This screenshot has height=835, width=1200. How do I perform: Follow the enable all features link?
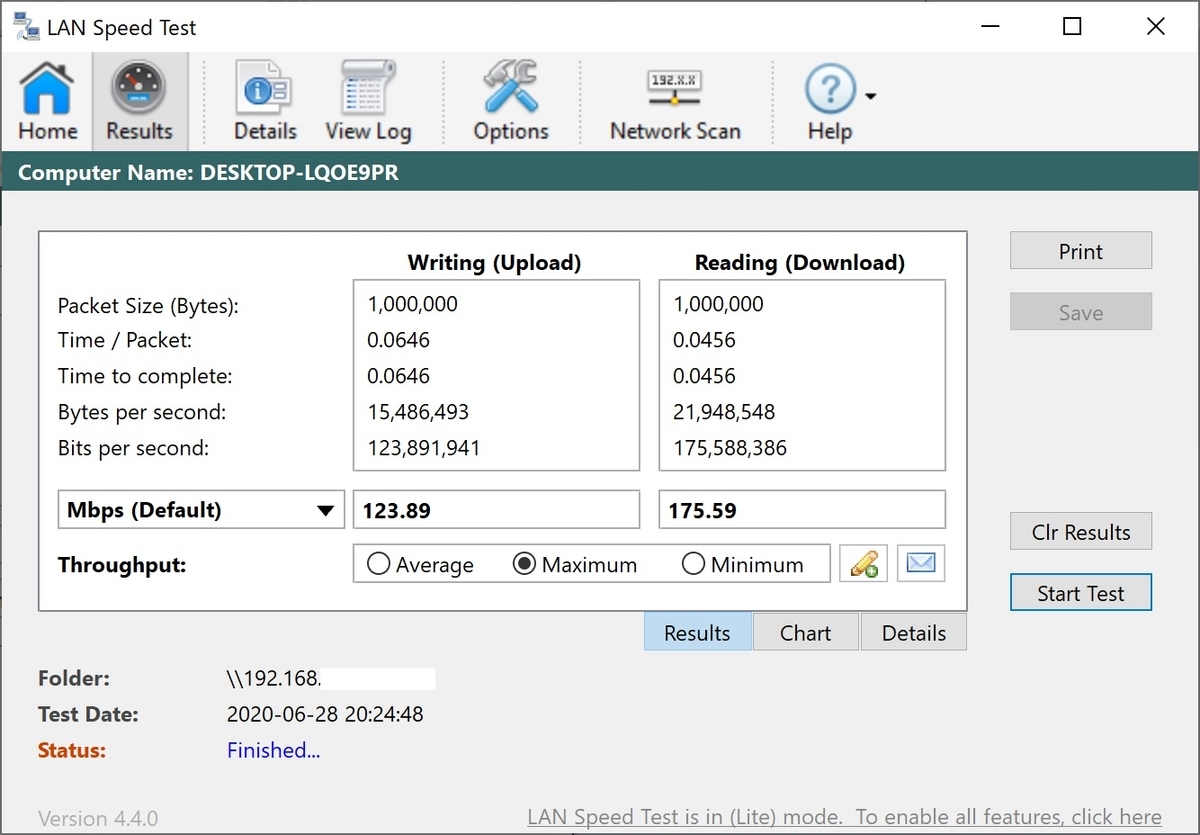point(845,818)
